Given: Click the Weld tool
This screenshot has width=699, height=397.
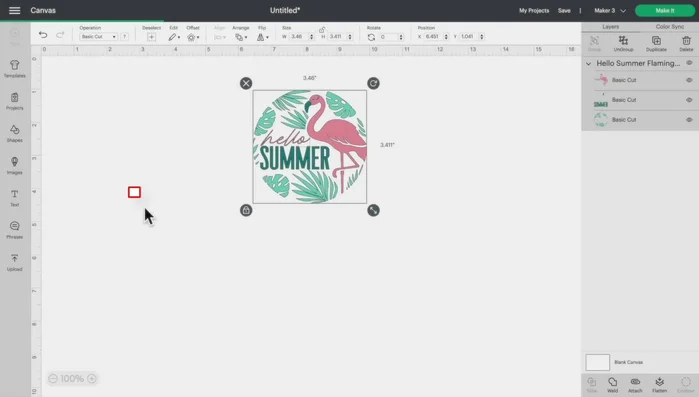Looking at the screenshot, I should point(613,385).
